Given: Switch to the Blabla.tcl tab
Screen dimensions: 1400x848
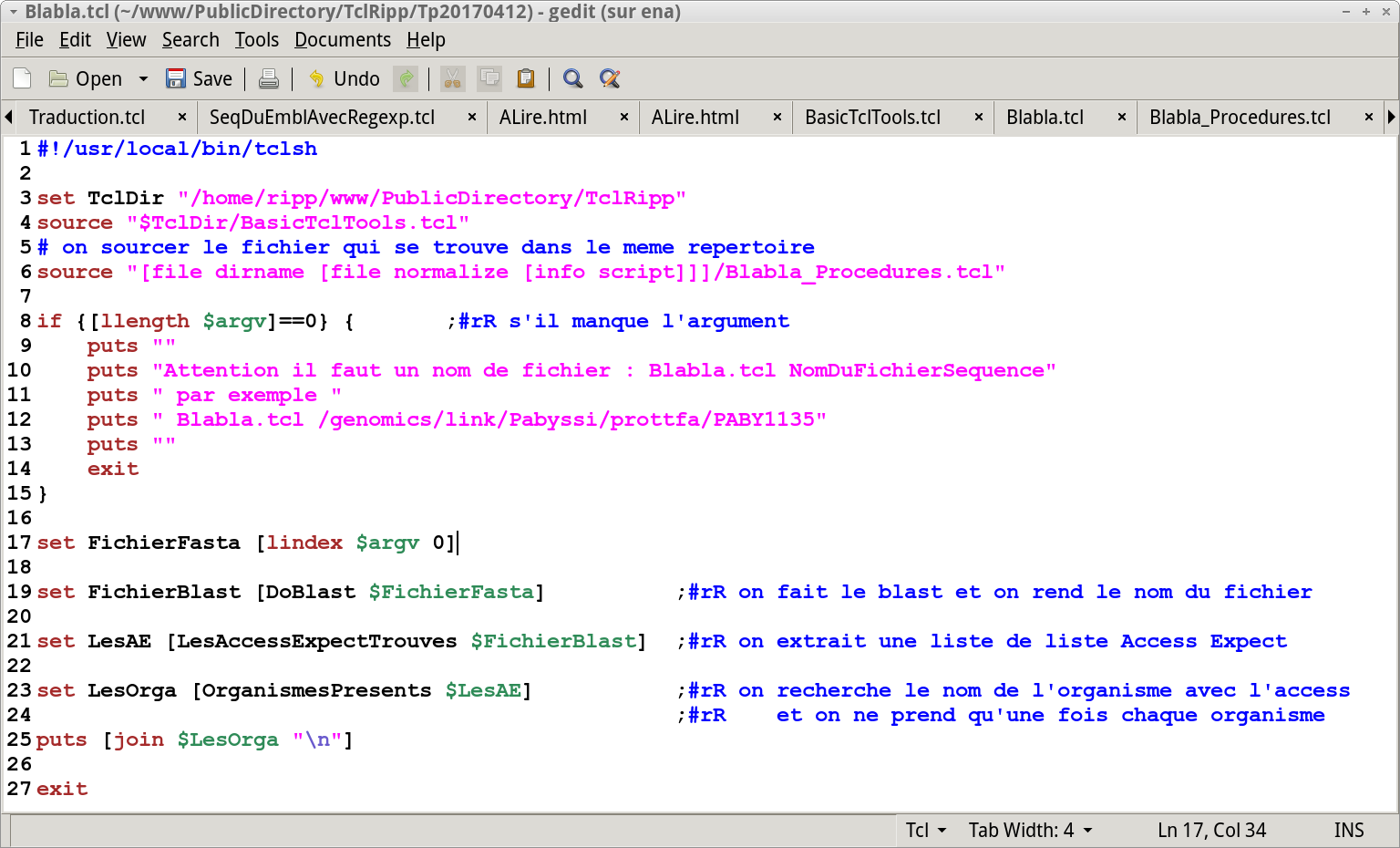Looking at the screenshot, I should click(1045, 118).
